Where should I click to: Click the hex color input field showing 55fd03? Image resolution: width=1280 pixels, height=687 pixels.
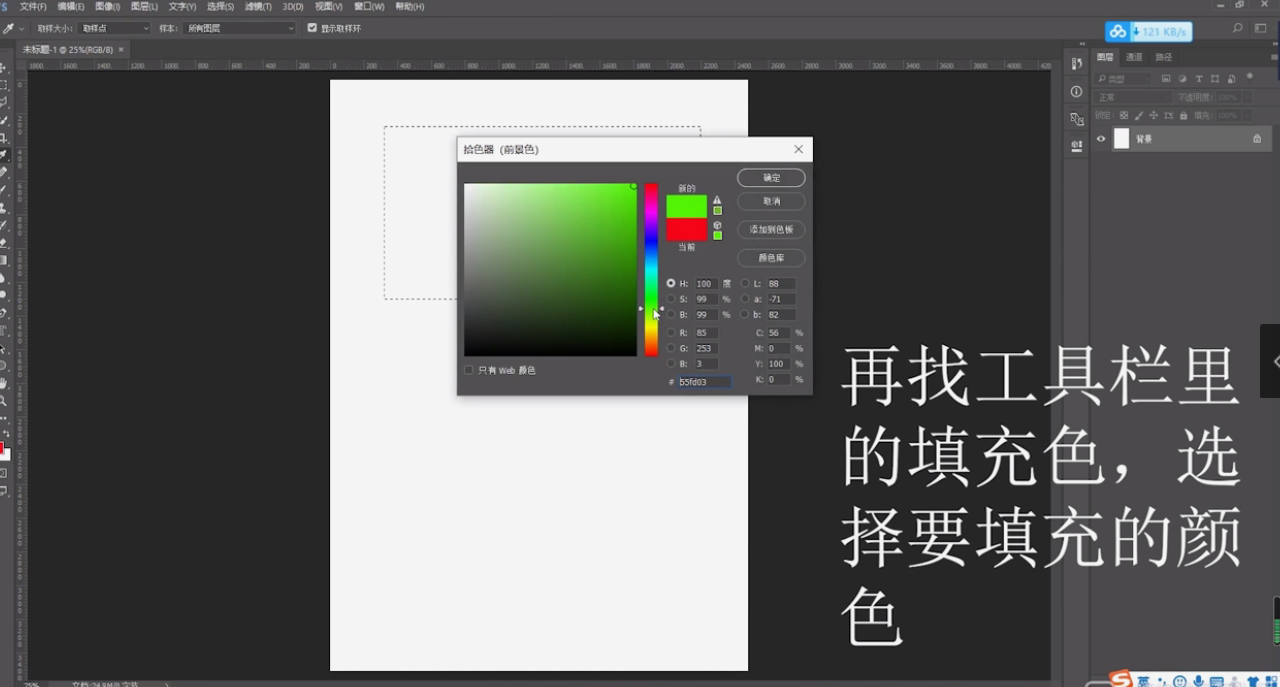click(x=703, y=381)
